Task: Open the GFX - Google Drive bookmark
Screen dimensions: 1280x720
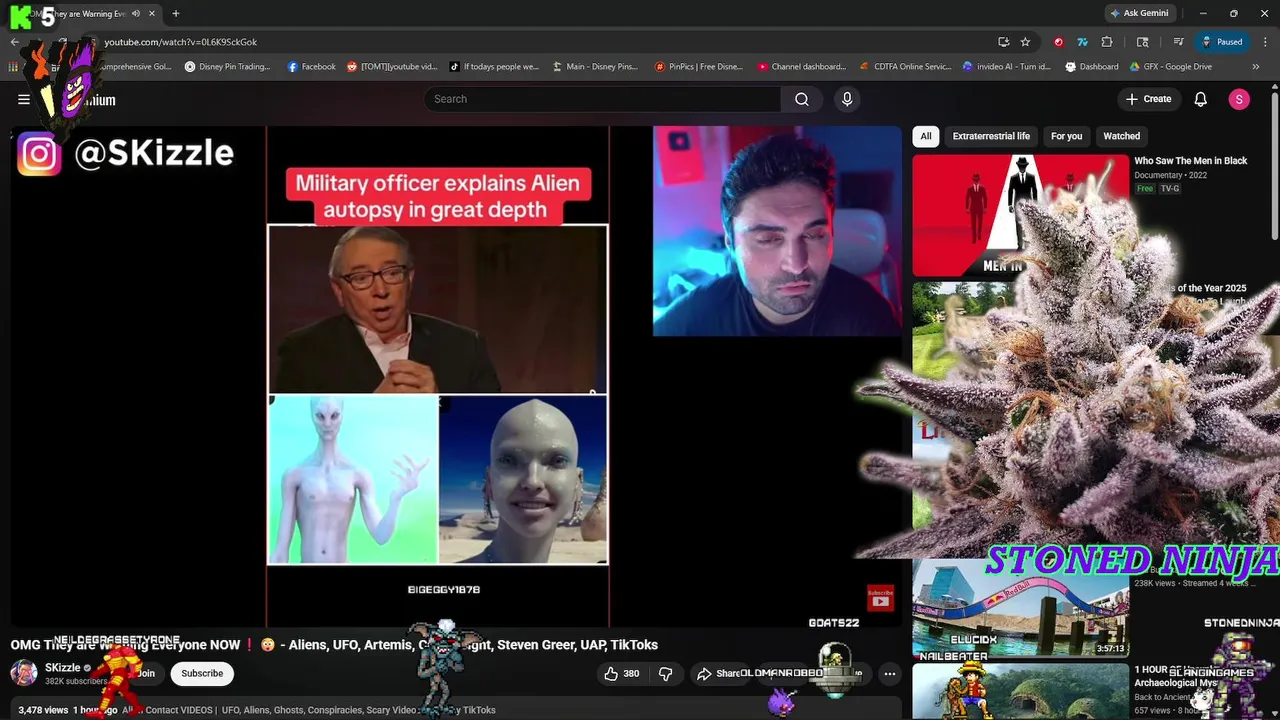Action: [1171, 67]
